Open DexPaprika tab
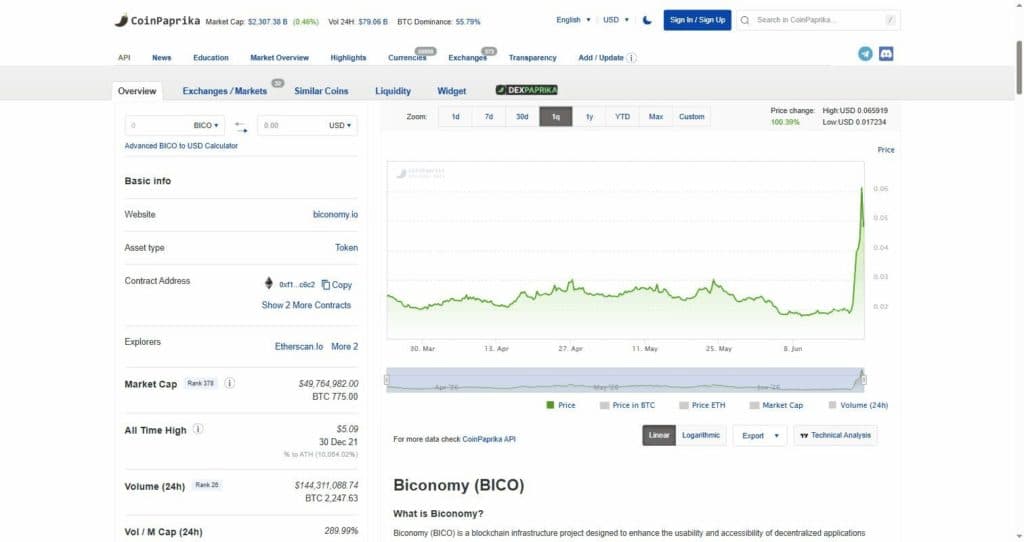The height and width of the screenshot is (542, 1024). tap(526, 90)
